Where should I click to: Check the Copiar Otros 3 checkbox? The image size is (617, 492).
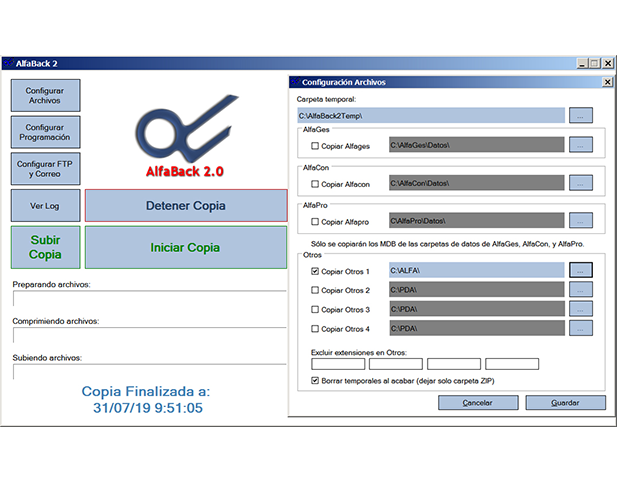coord(315,309)
